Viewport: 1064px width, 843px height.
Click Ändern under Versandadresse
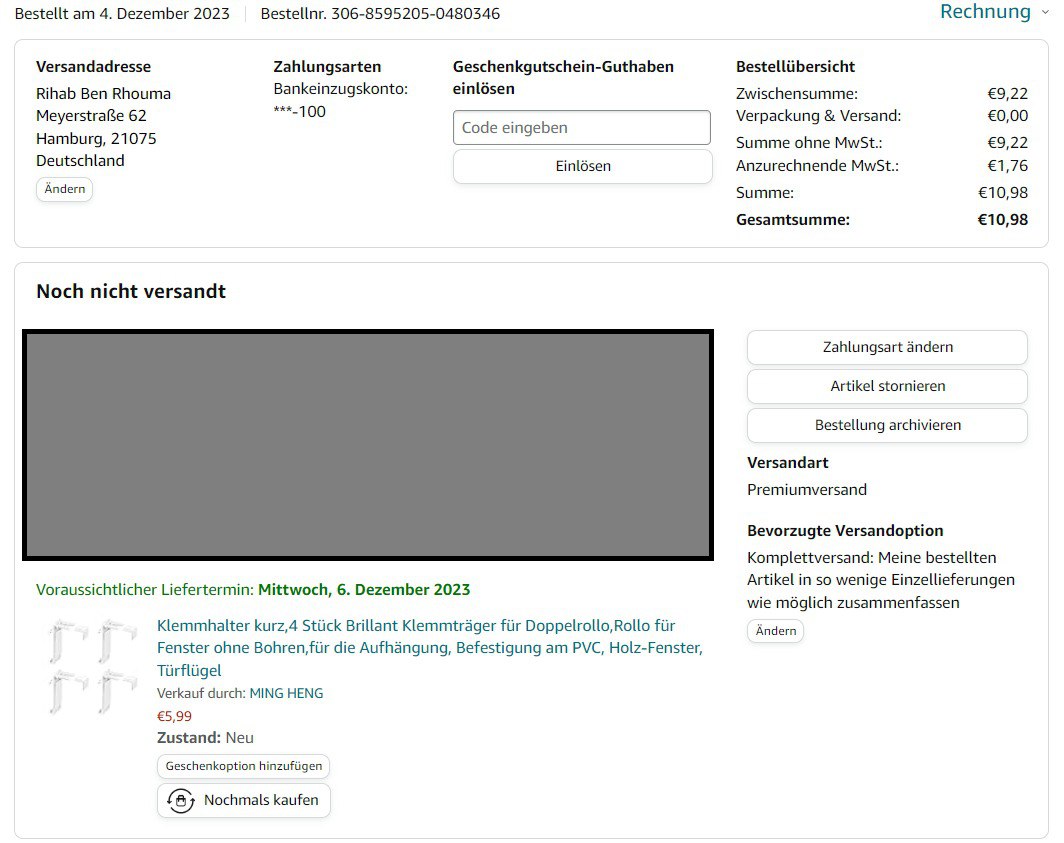64,189
